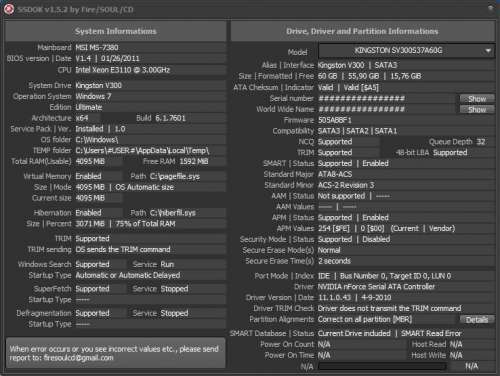Select Driver Version 11.1.0.43 value
Image resolution: width=500 pixels, height=376 pixels.
coord(334,298)
